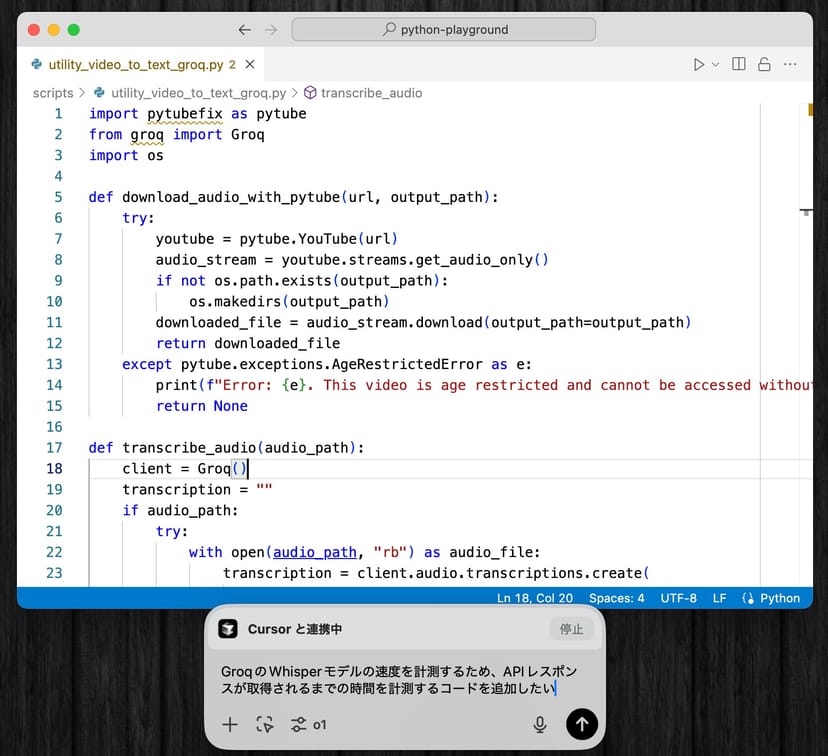Run the Python file with the play icon
Screen dimensions: 828x756
[x=699, y=64]
